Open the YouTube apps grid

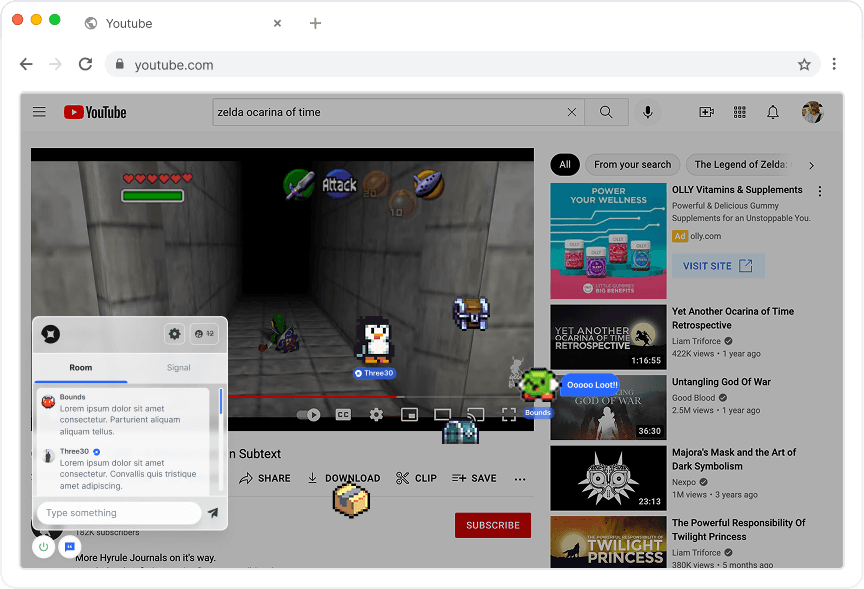(x=739, y=112)
